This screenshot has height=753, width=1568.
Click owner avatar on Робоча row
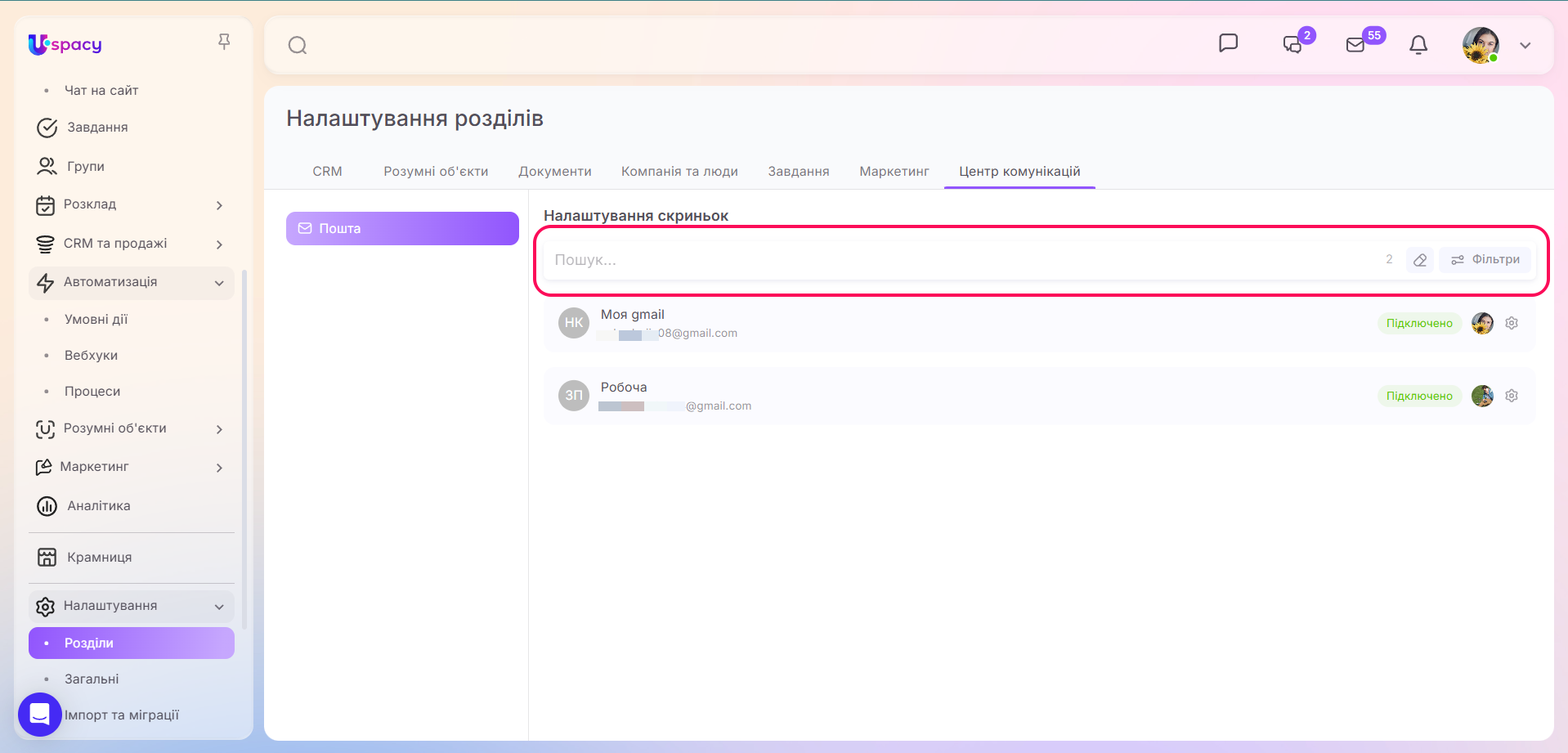(1482, 396)
